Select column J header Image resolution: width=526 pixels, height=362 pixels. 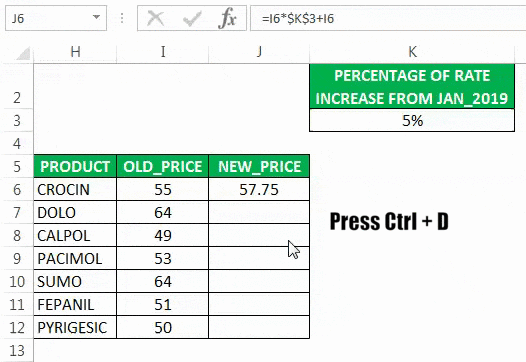click(x=259, y=52)
